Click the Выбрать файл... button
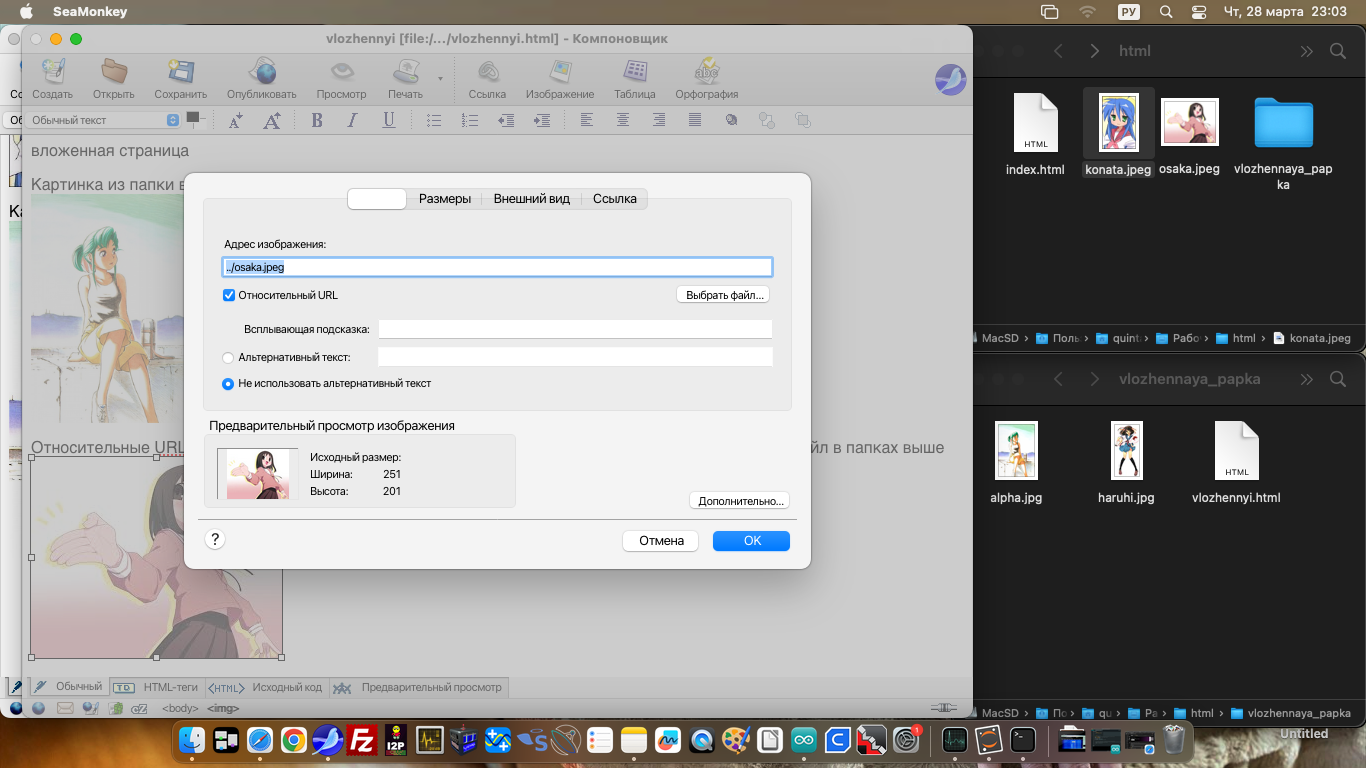The image size is (1366, 768). 725,295
